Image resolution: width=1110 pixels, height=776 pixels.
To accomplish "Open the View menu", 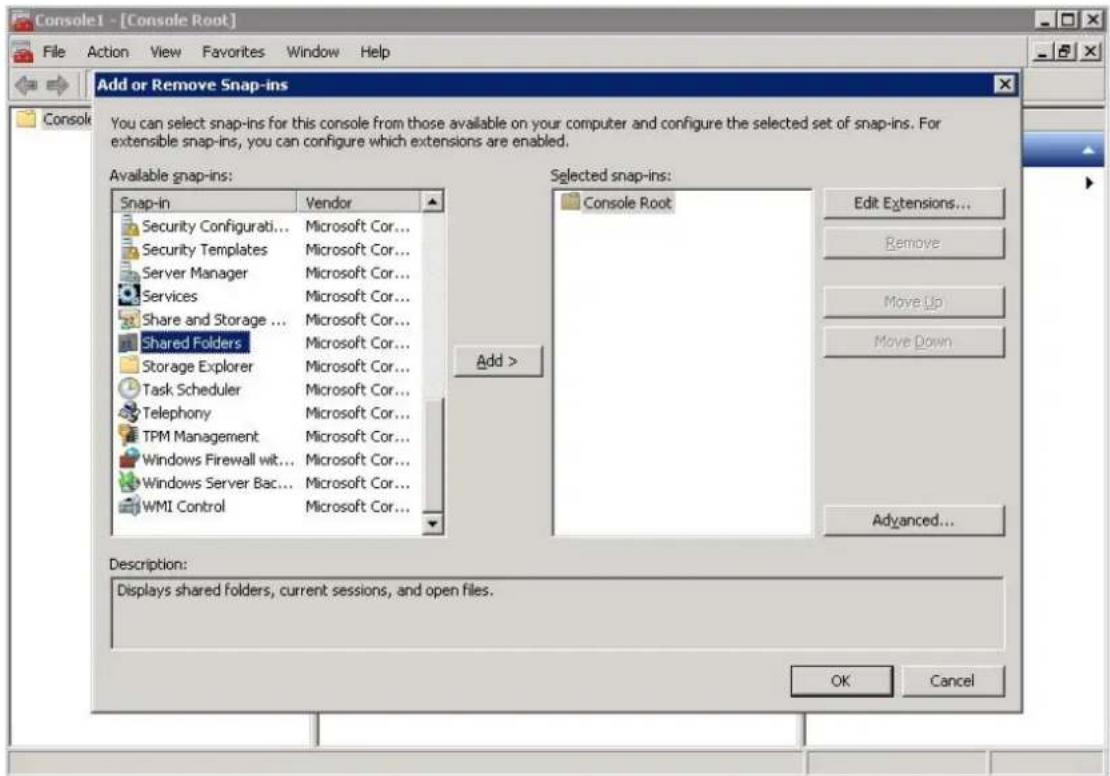I will click(166, 52).
